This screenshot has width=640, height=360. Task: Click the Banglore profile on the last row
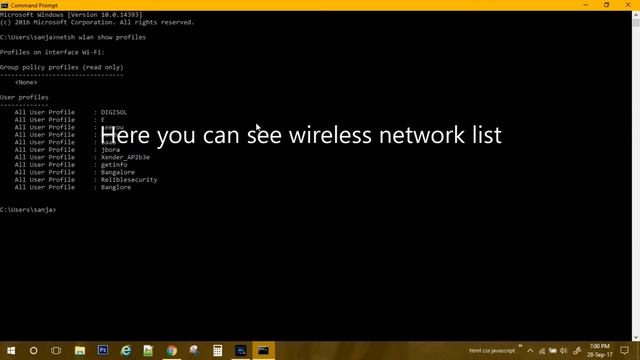tap(116, 187)
